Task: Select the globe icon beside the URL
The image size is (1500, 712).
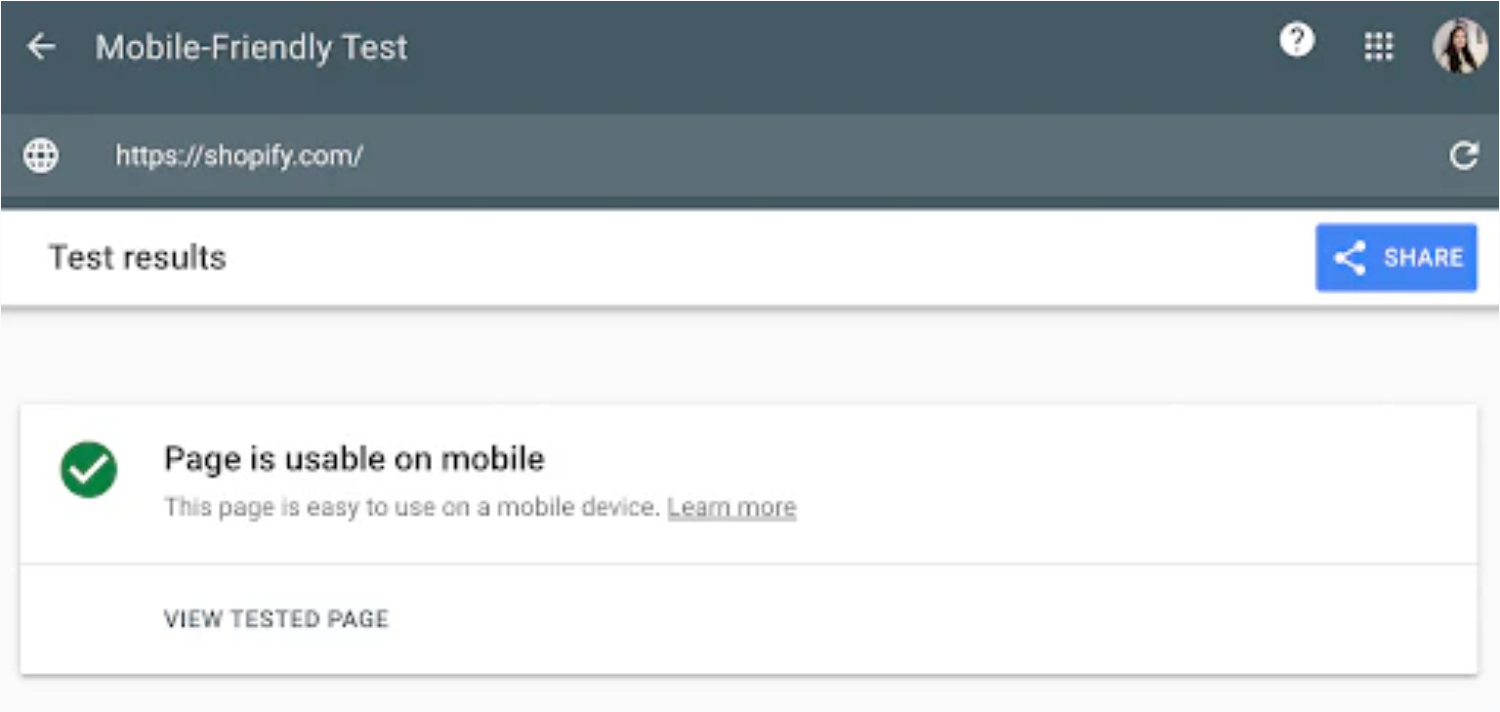Action: pyautogui.click(x=40, y=156)
